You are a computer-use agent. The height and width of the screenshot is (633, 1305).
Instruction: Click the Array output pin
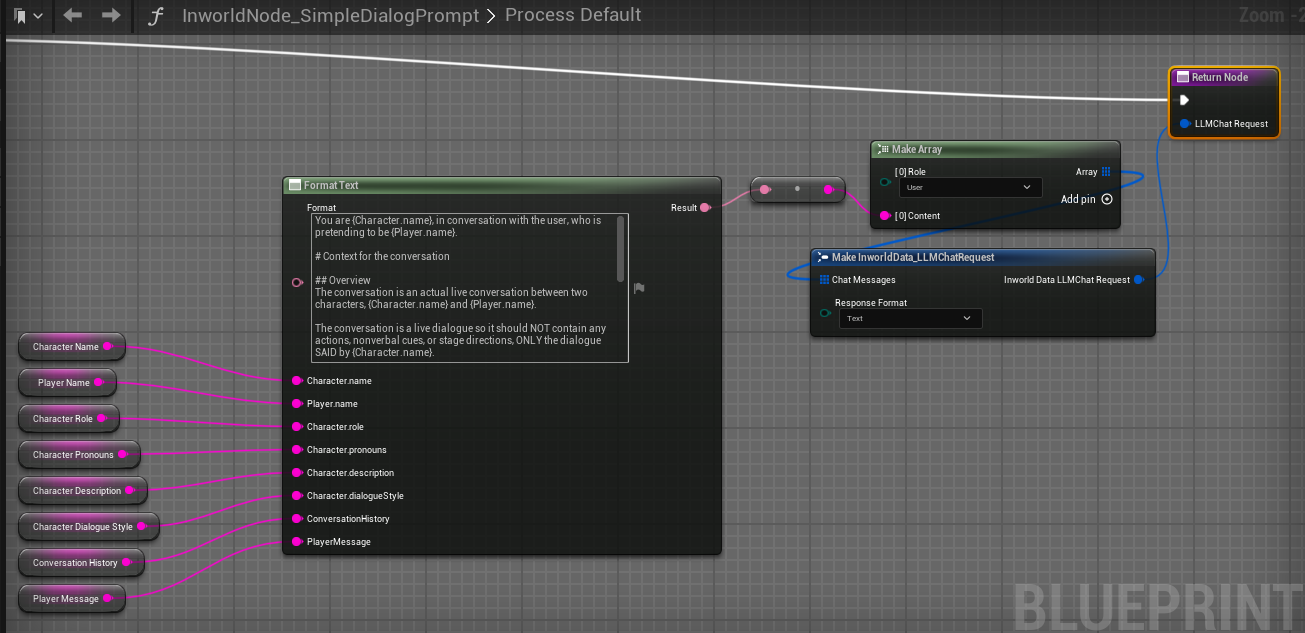tap(1106, 172)
